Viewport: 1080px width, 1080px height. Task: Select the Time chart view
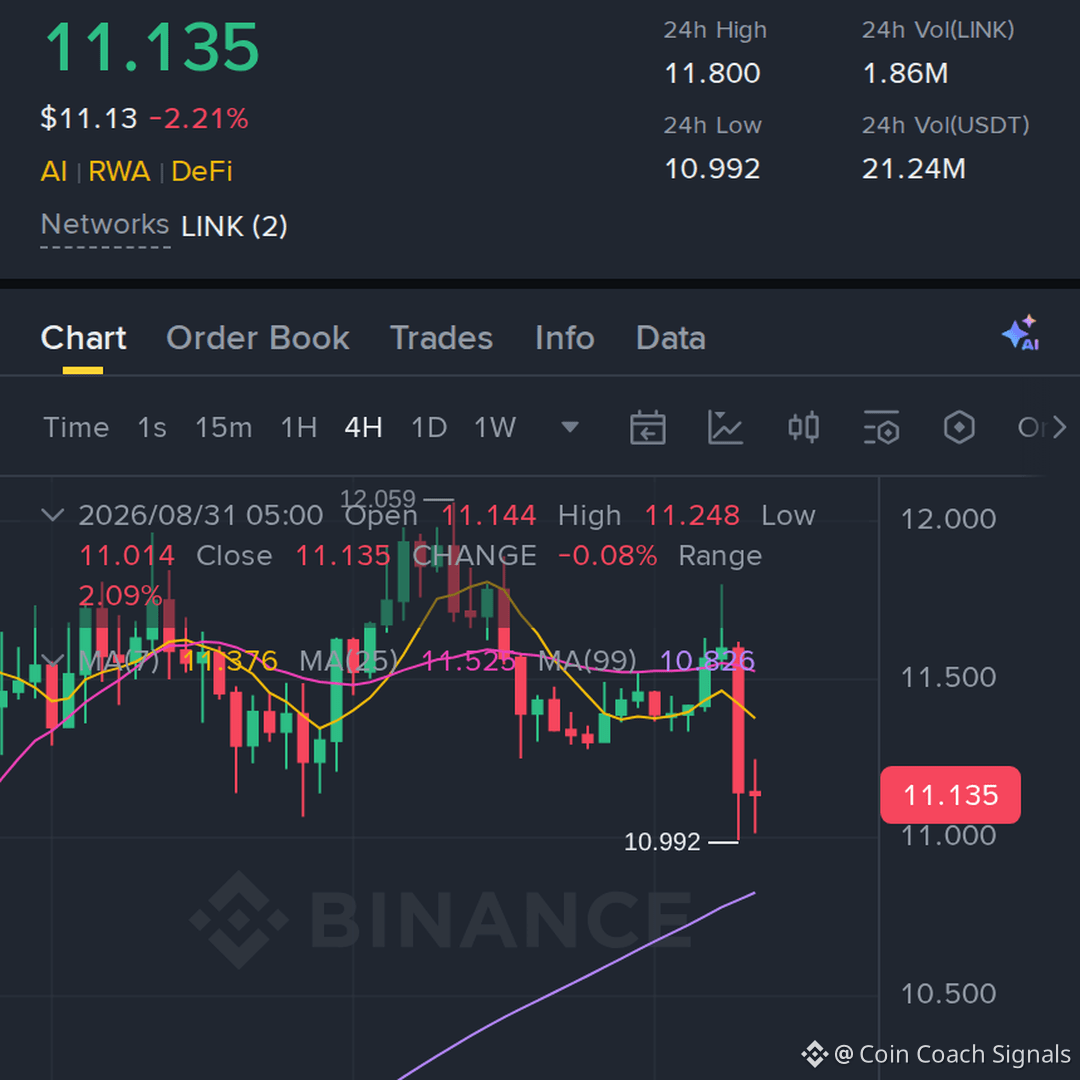pyautogui.click(x=76, y=428)
